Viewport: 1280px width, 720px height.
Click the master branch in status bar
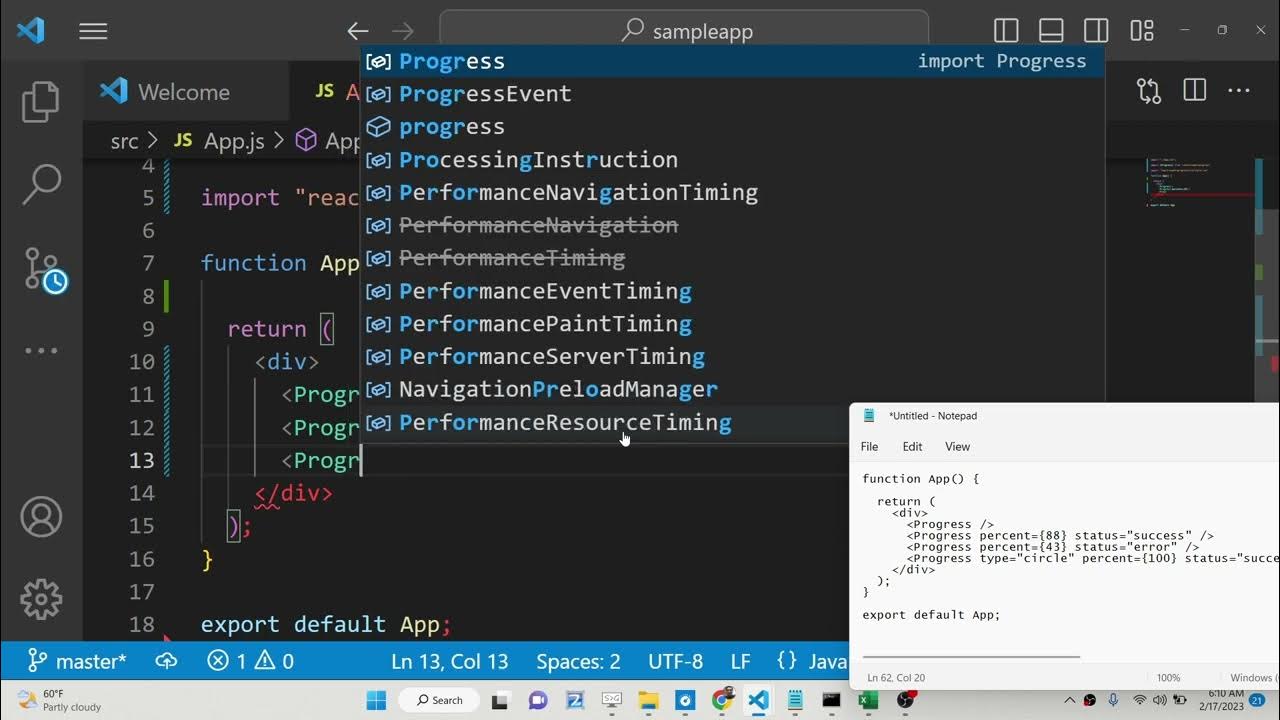coord(78,661)
